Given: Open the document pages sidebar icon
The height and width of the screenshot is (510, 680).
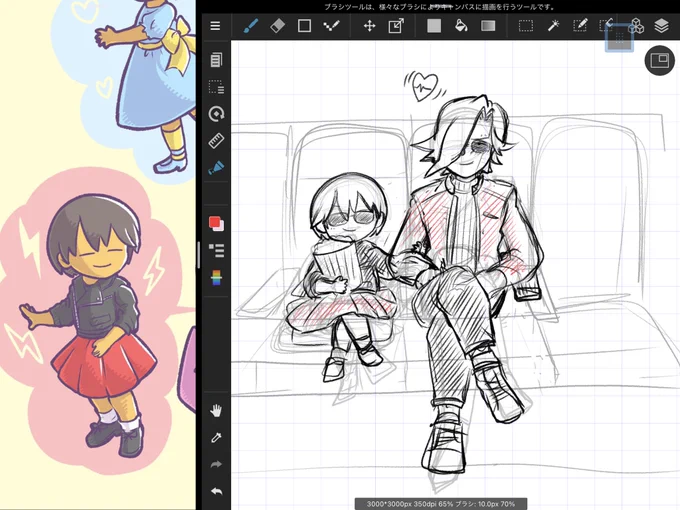Looking at the screenshot, I should [216, 60].
